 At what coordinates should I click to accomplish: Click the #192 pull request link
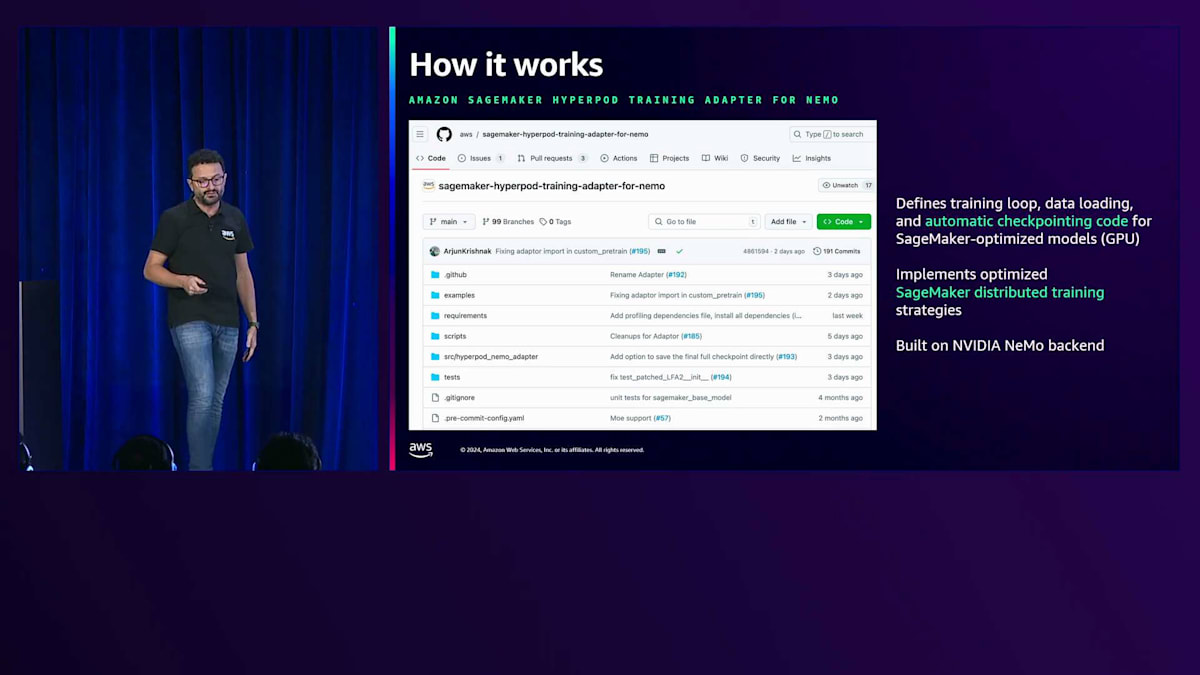(677, 274)
